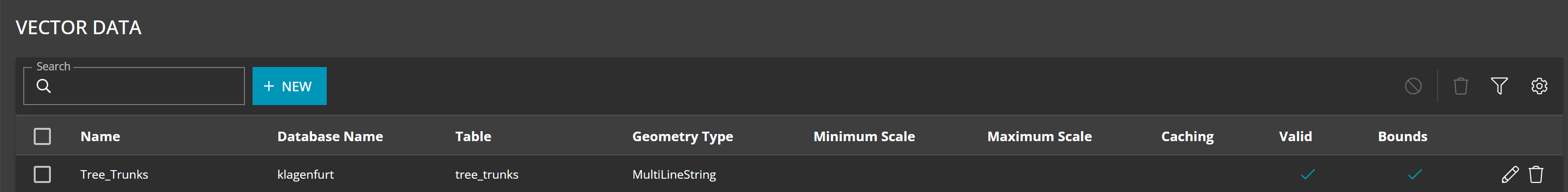Viewport: 1568px width, 192px height.
Task: Sort by the Name column header
Action: point(100,136)
